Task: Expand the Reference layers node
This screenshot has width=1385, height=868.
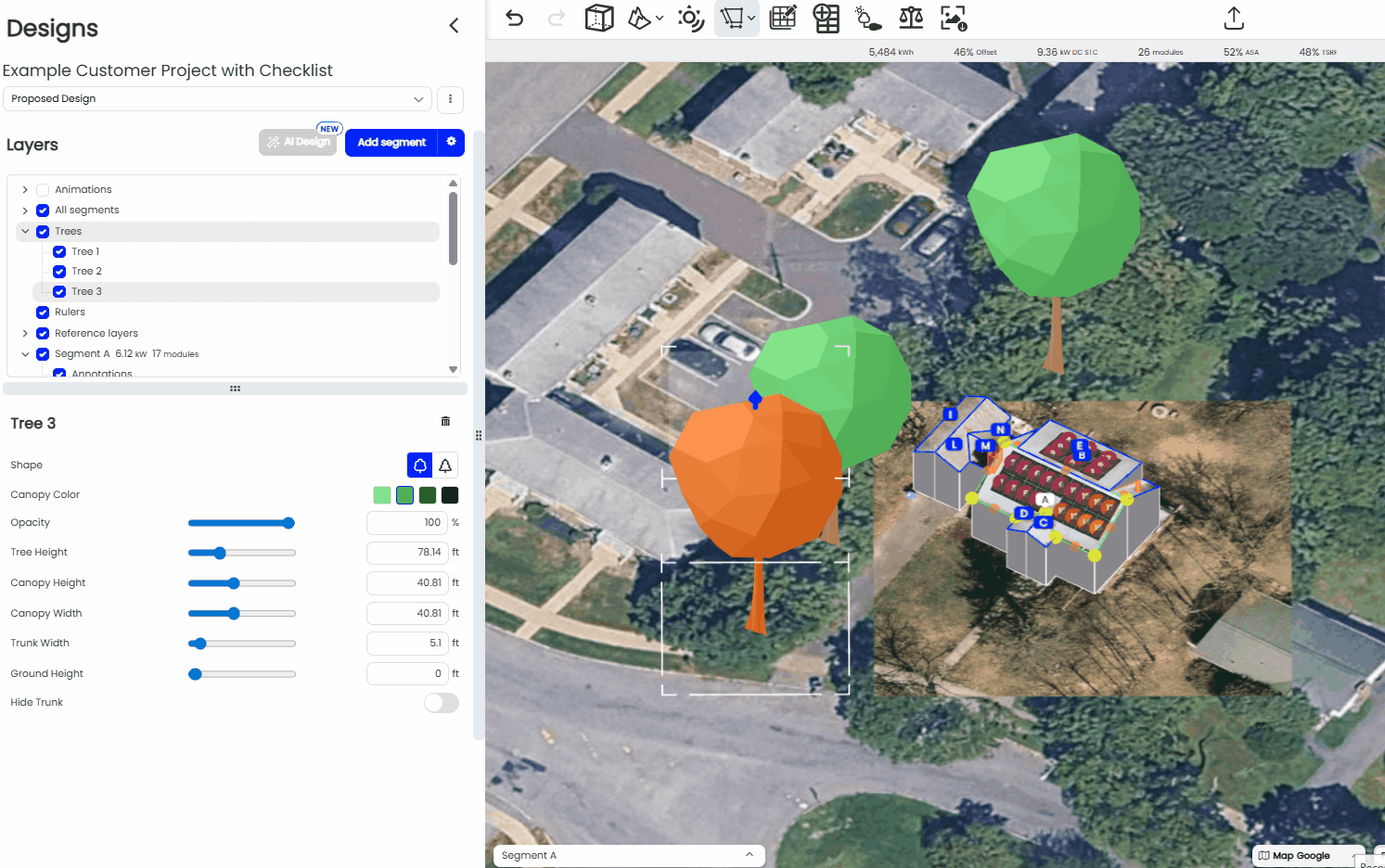Action: tap(25, 334)
